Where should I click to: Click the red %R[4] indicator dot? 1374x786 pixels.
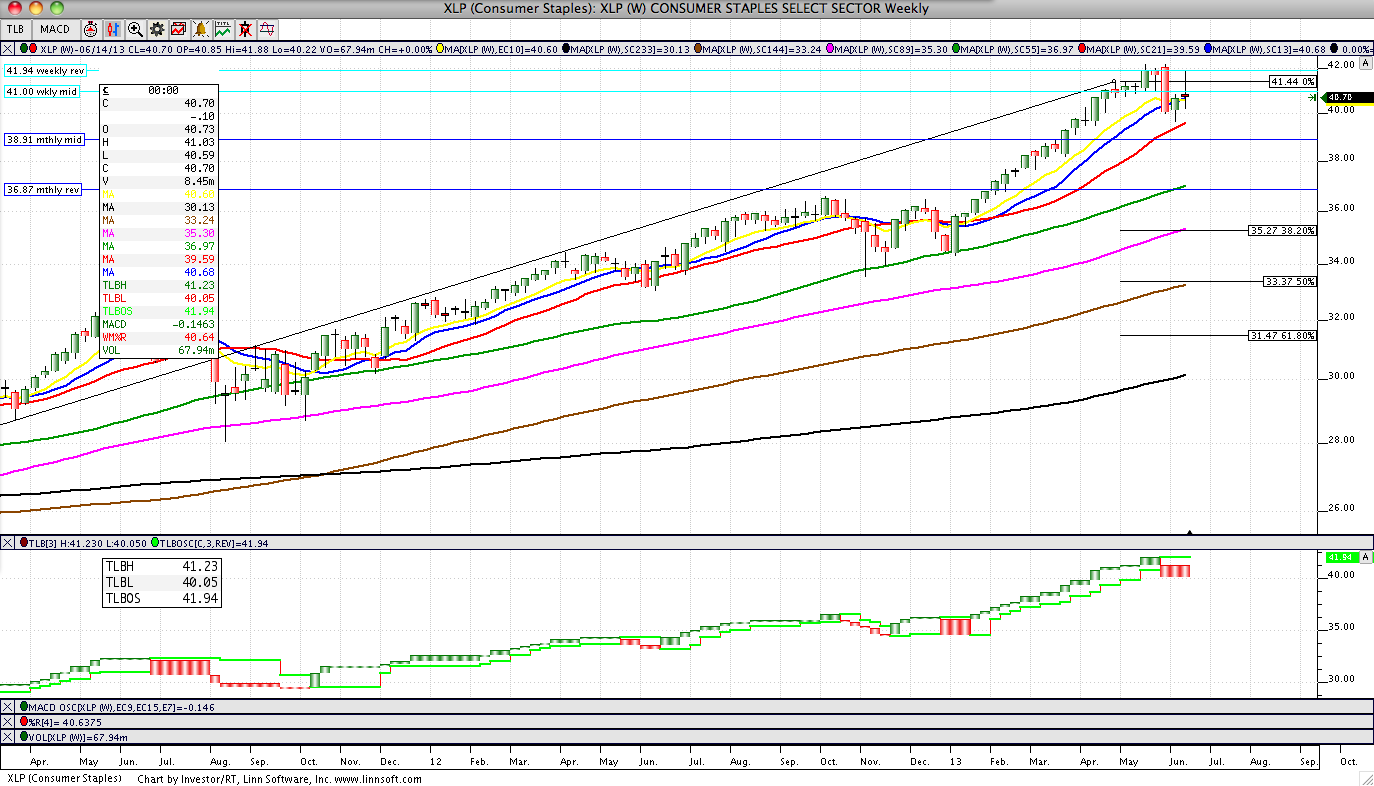(x=24, y=722)
